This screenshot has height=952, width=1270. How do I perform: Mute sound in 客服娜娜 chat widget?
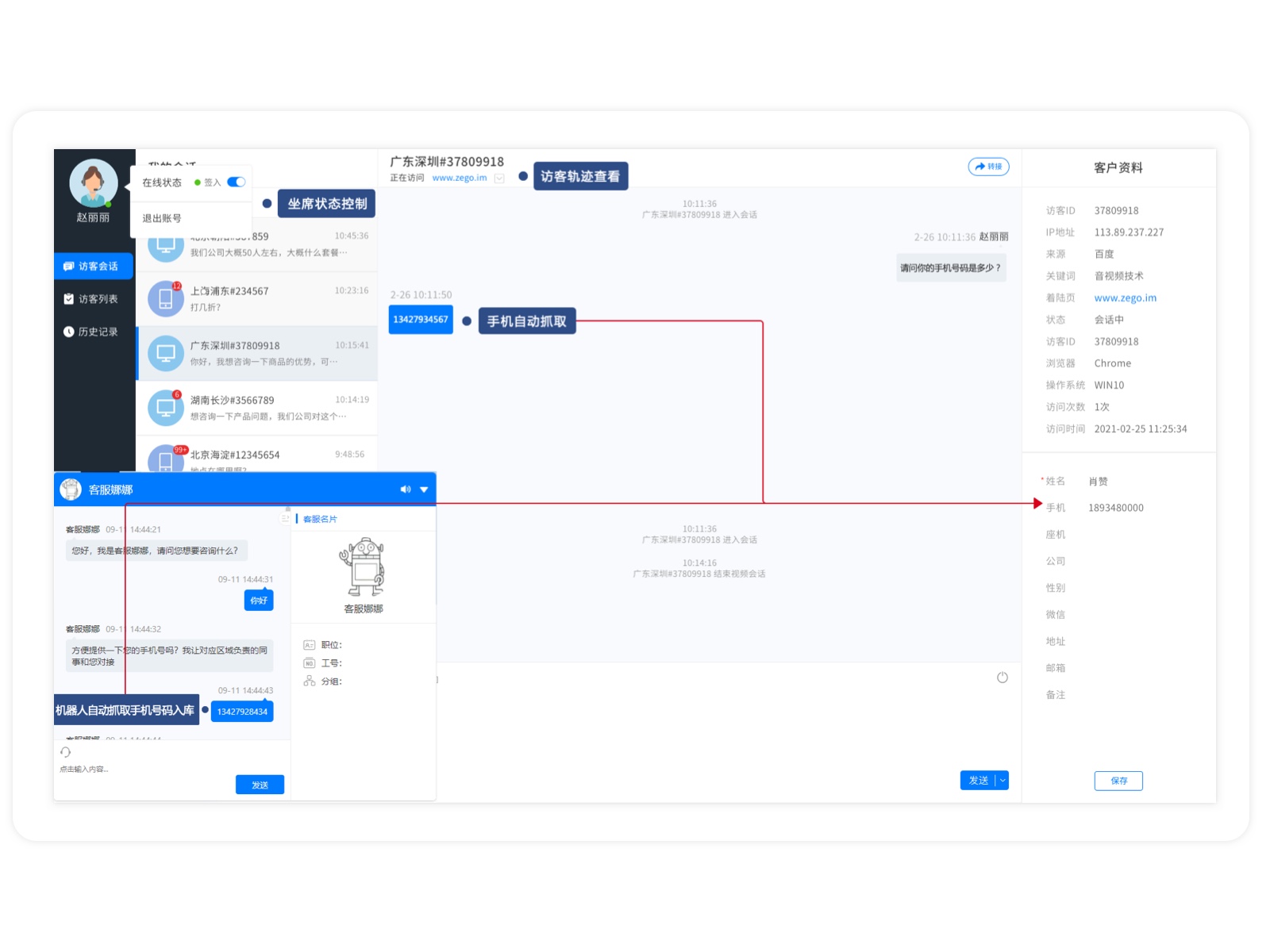click(x=406, y=489)
